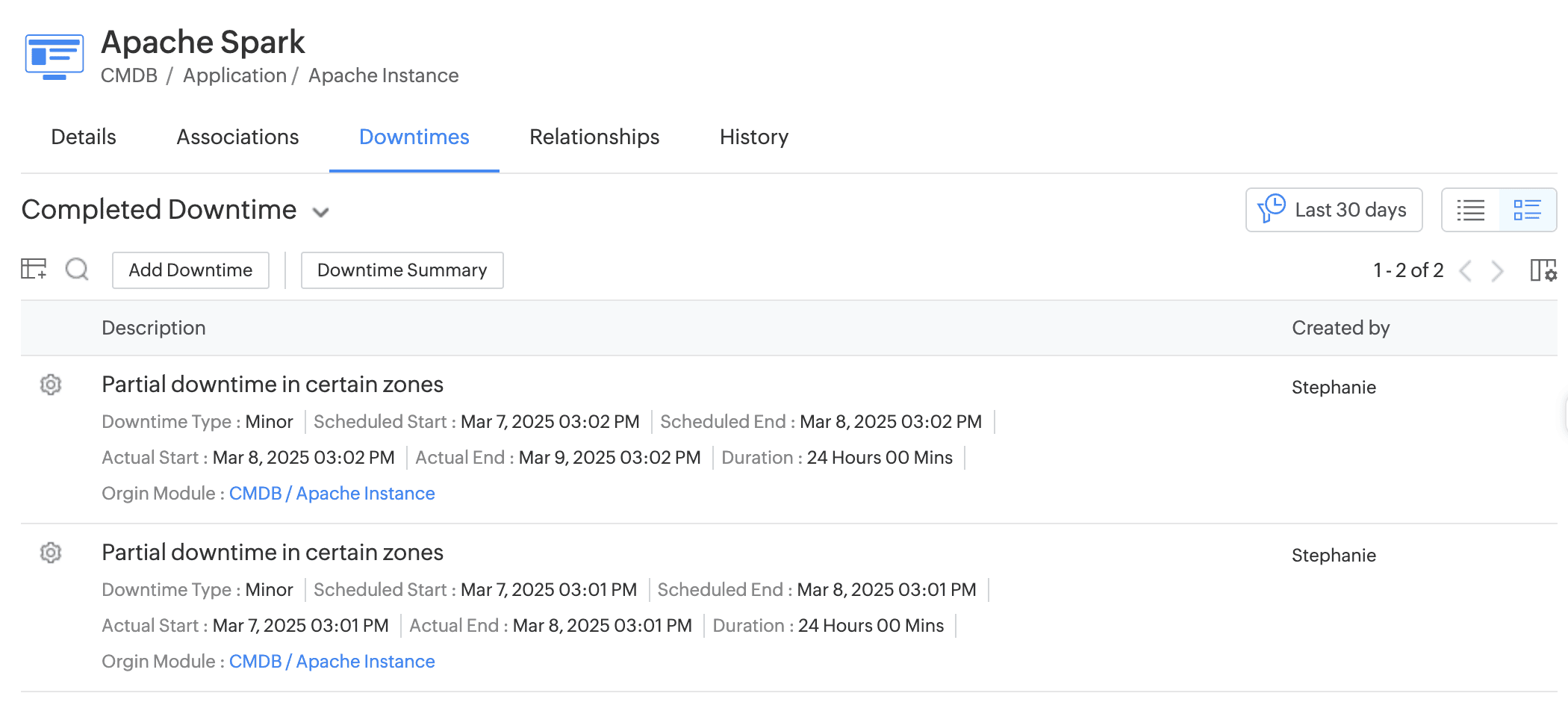Switch to compact list view
This screenshot has height=702, width=1568.
pyautogui.click(x=1470, y=211)
